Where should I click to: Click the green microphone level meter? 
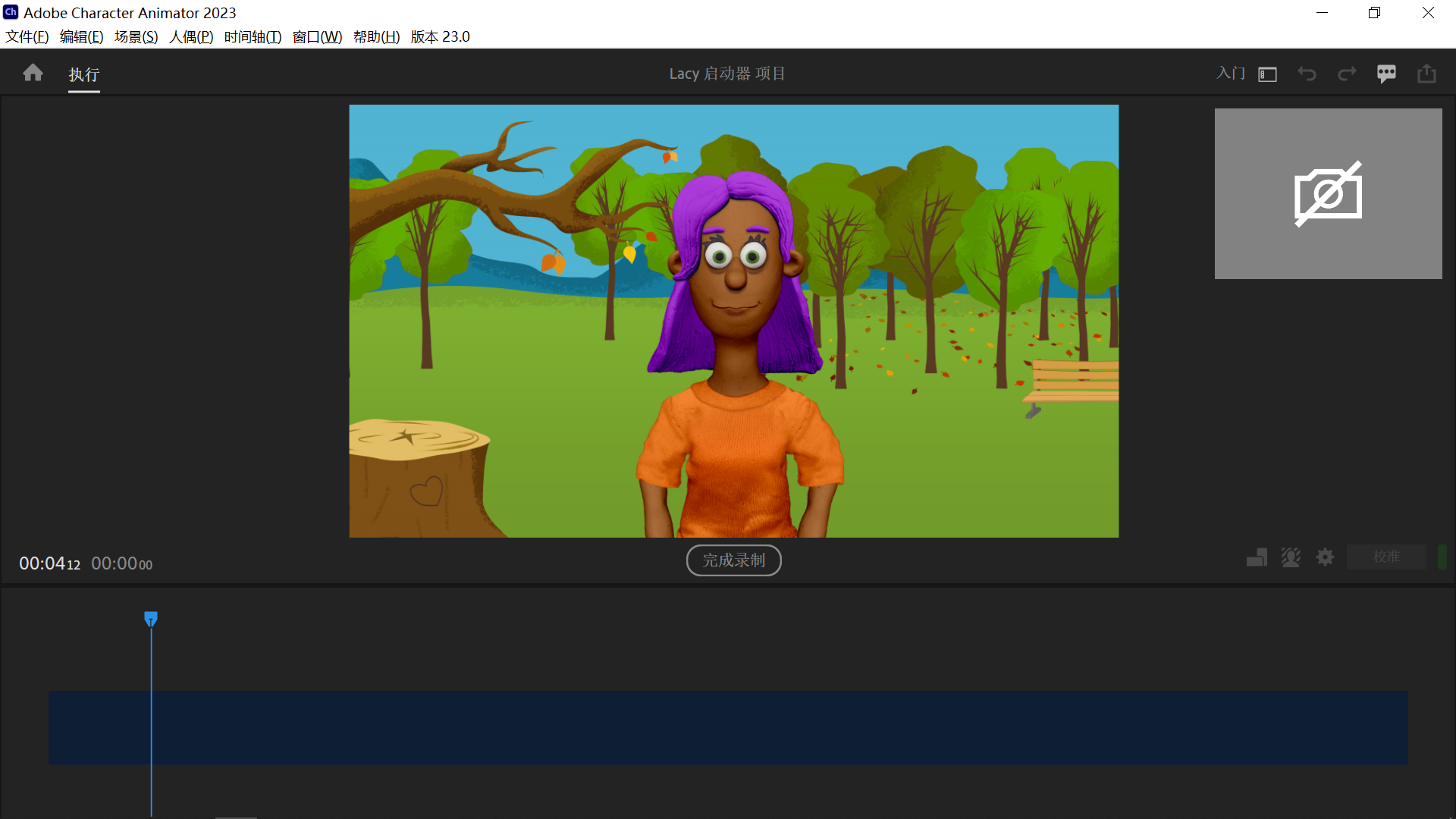1442,557
